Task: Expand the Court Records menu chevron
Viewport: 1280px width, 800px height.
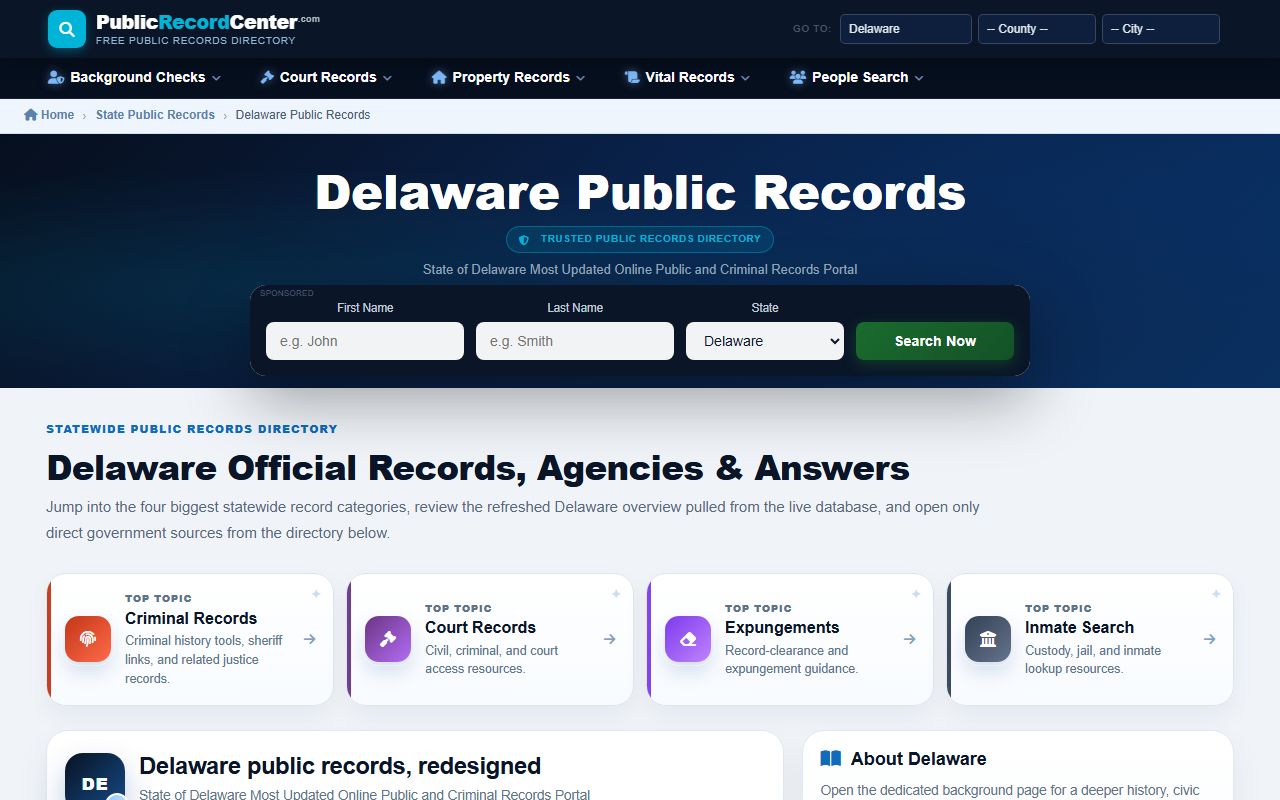Action: 387,78
